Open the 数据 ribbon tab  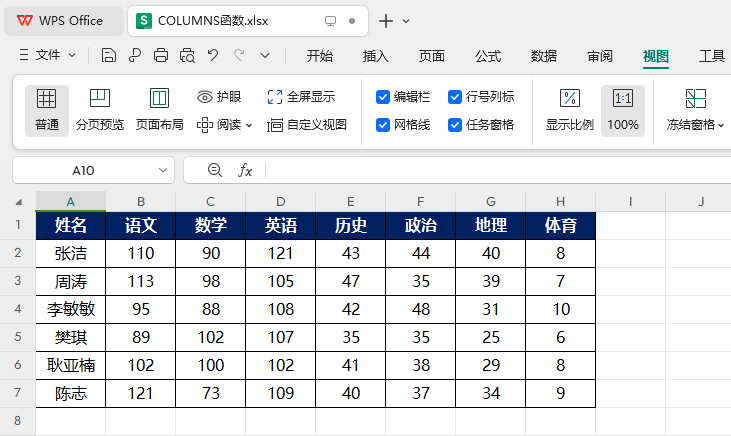[x=544, y=56]
